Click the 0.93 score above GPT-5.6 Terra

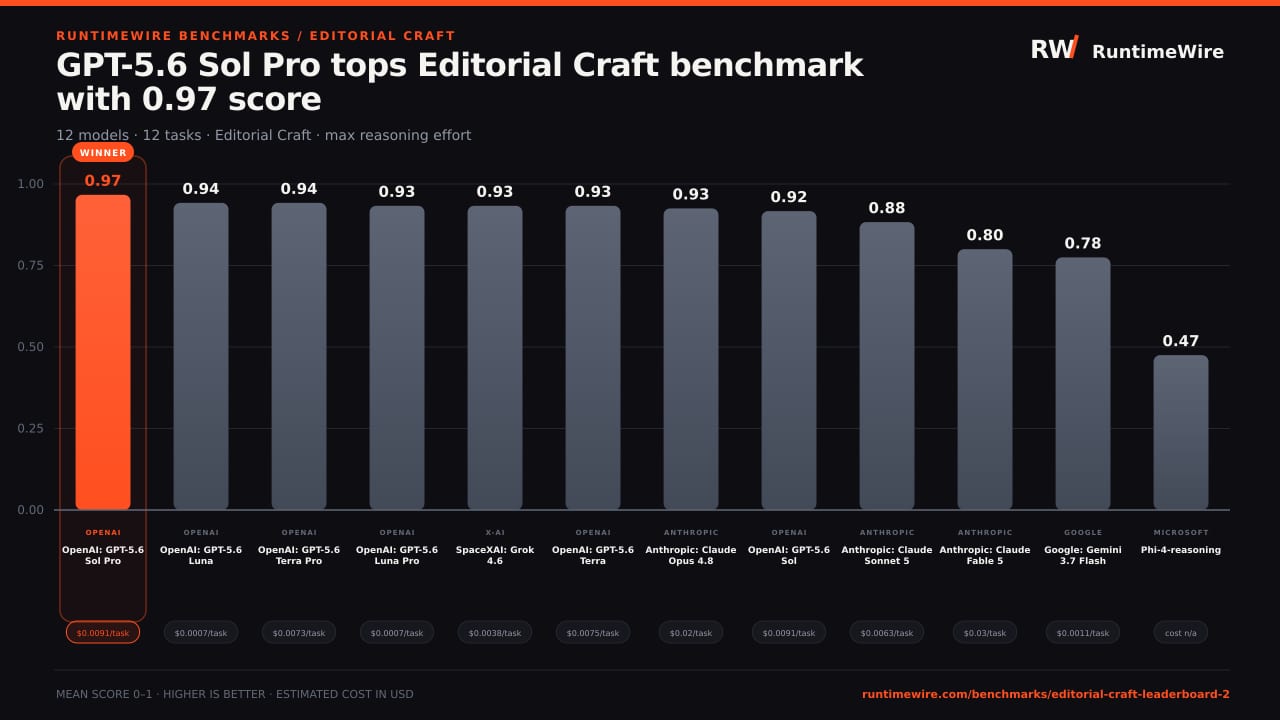pyautogui.click(x=593, y=192)
